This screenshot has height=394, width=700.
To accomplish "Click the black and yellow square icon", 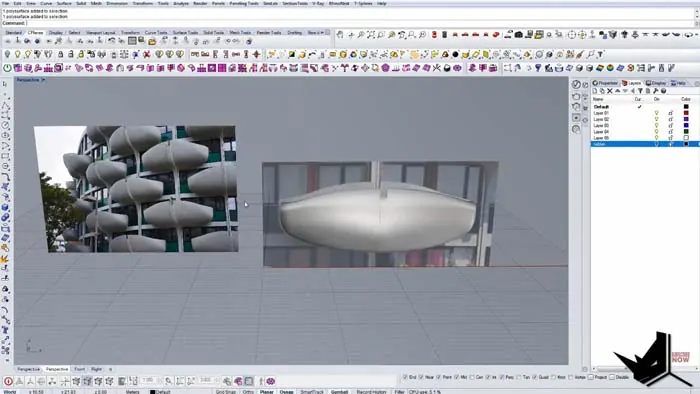I will [292, 54].
